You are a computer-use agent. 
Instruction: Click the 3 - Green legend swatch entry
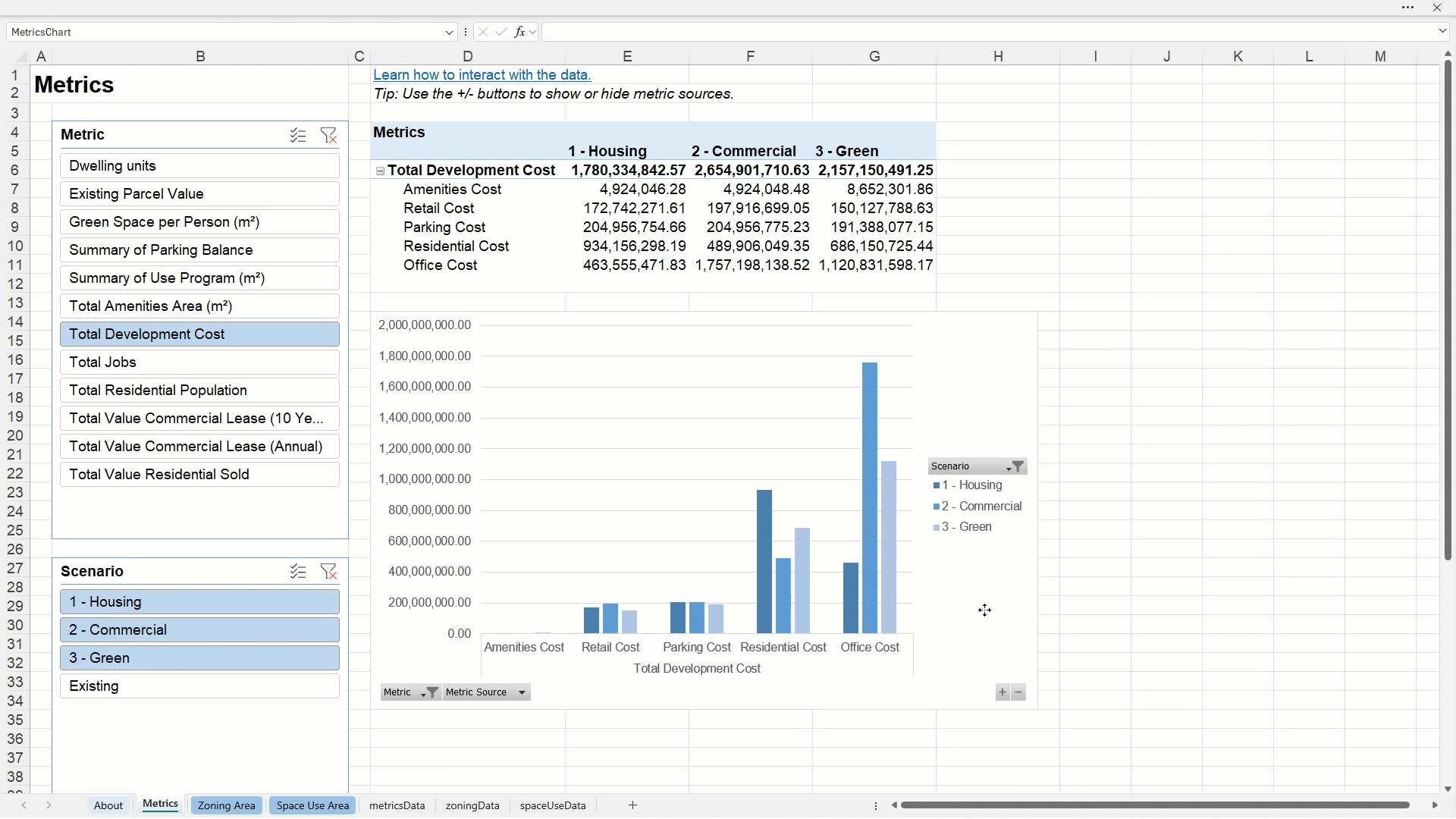pyautogui.click(x=963, y=528)
